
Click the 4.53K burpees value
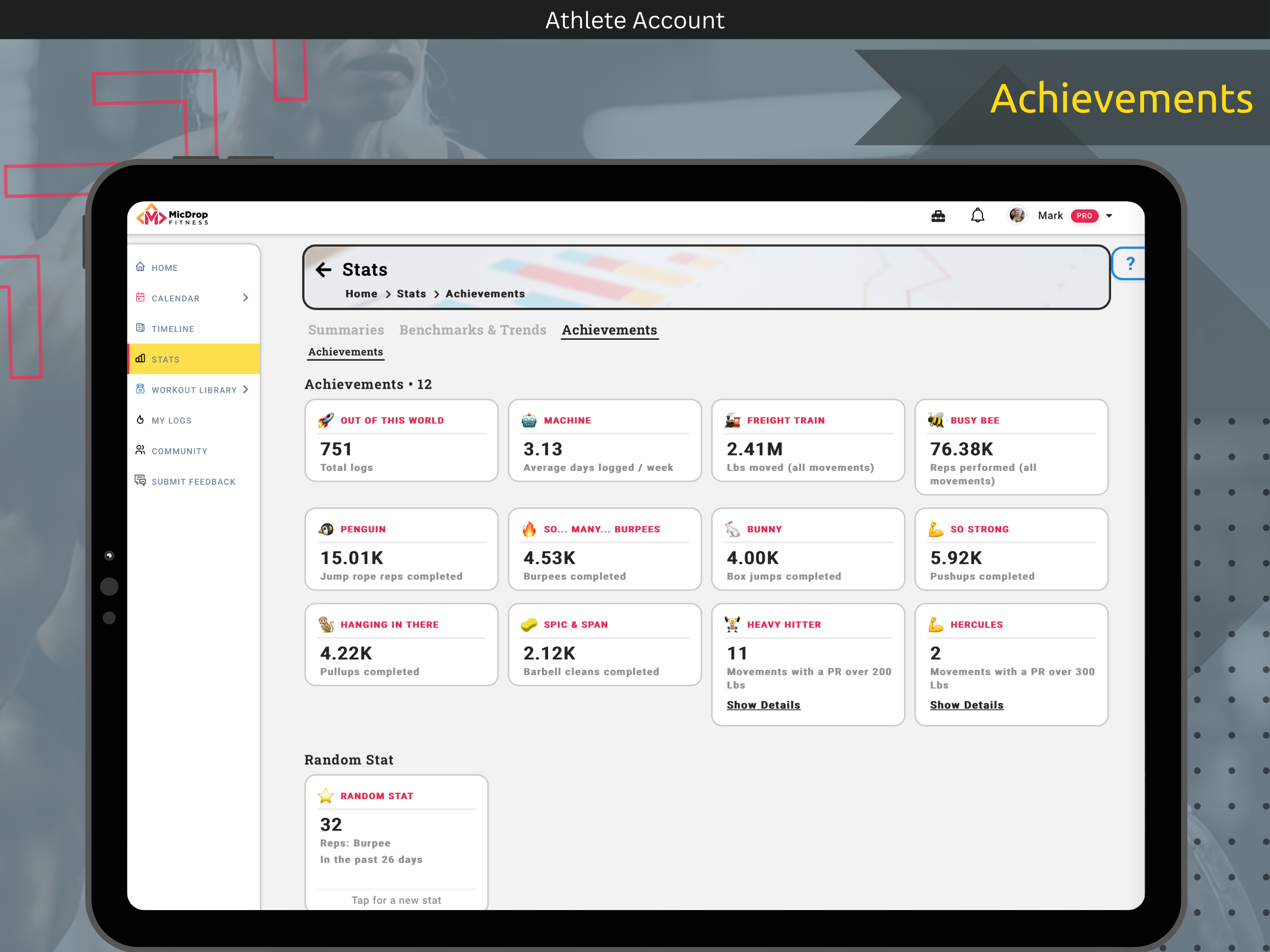(549, 557)
